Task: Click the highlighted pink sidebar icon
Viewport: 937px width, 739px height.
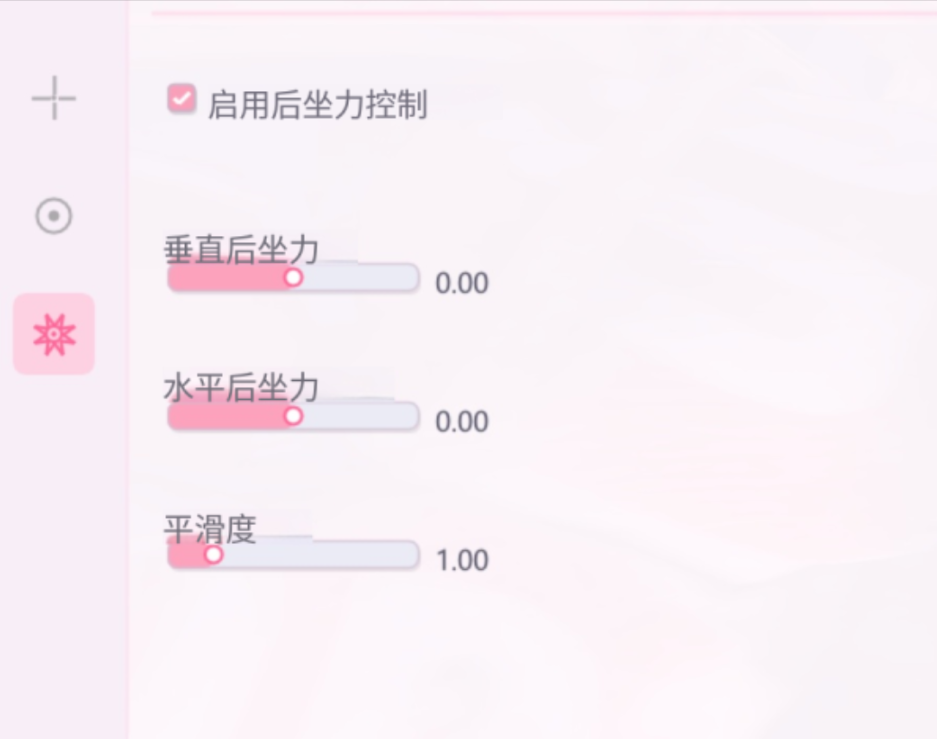Action: (53, 334)
